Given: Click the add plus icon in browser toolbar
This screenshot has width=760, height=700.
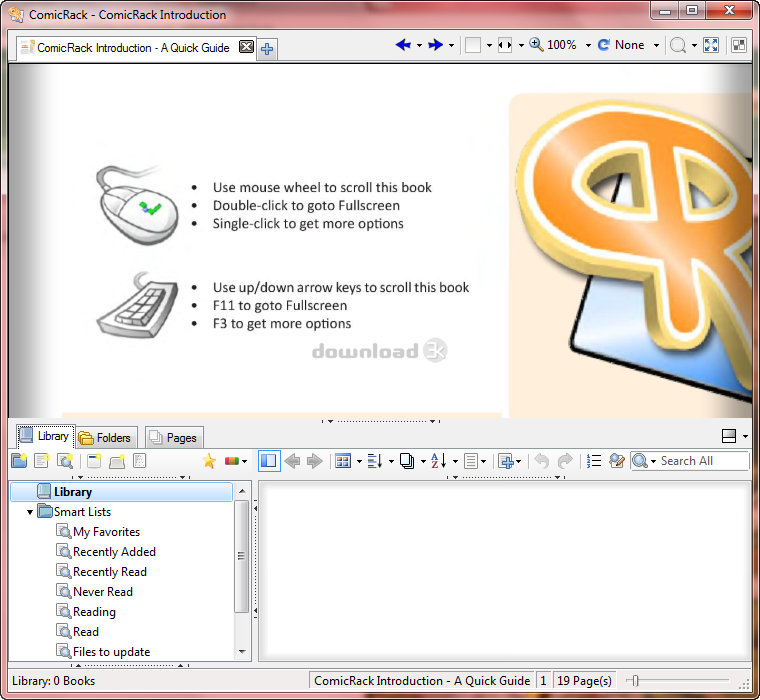Looking at the screenshot, I should coord(506,461).
